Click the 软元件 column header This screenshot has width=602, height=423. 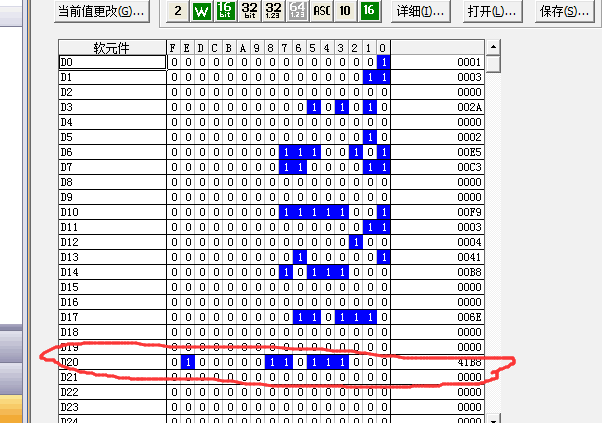click(112, 47)
